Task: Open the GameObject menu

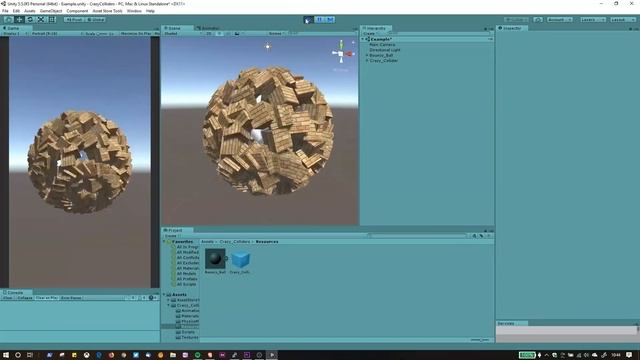Action: click(x=51, y=11)
